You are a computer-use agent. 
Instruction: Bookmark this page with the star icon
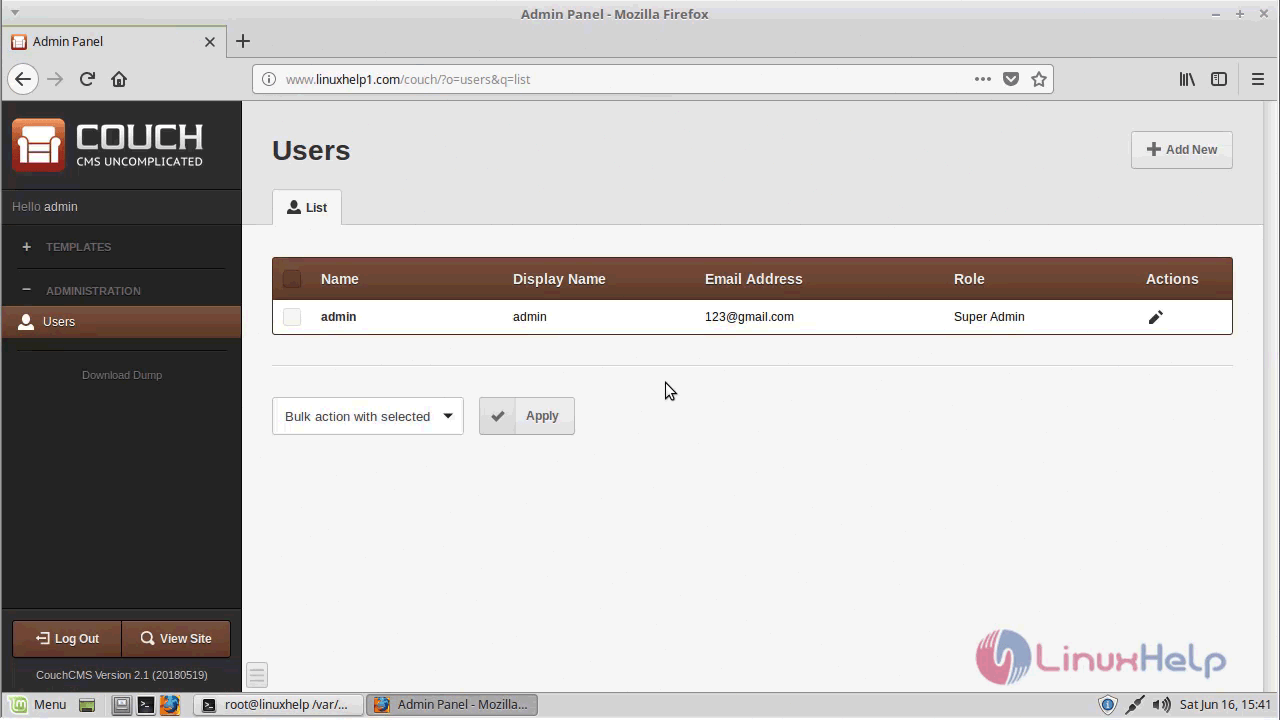tap(1039, 79)
